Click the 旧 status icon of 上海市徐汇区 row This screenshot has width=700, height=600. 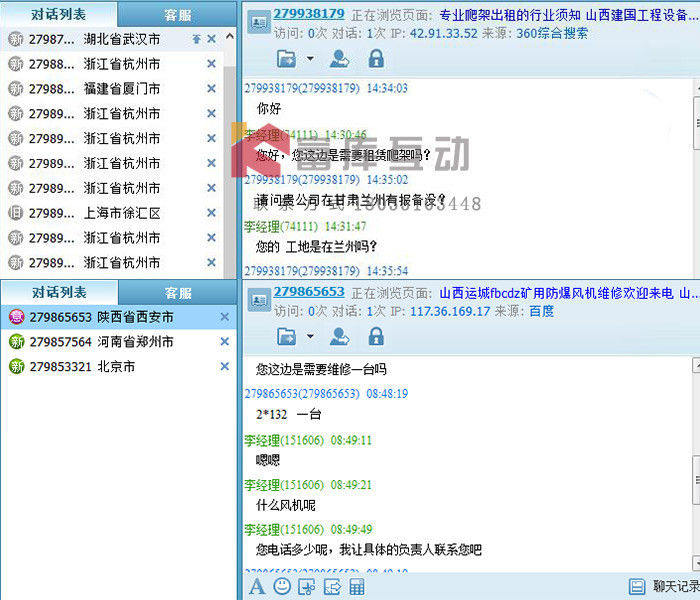point(16,213)
